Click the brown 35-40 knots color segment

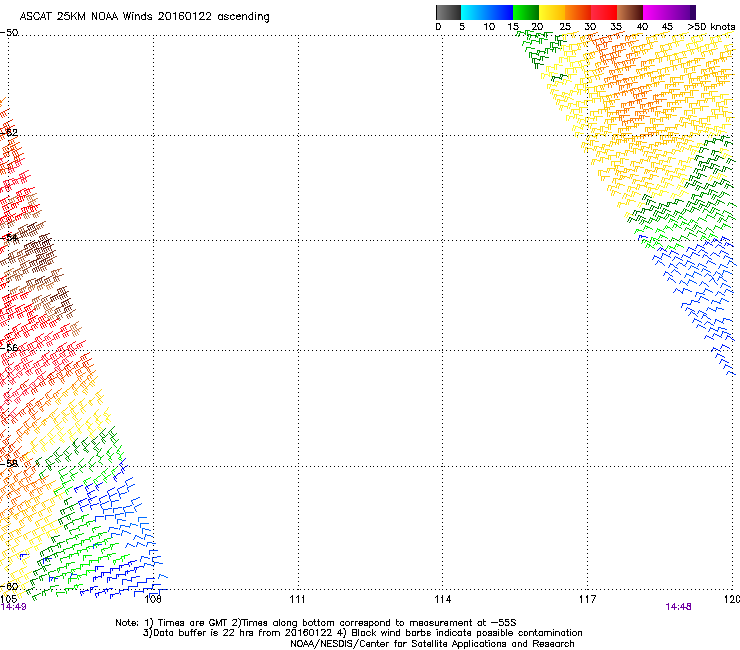click(x=630, y=12)
